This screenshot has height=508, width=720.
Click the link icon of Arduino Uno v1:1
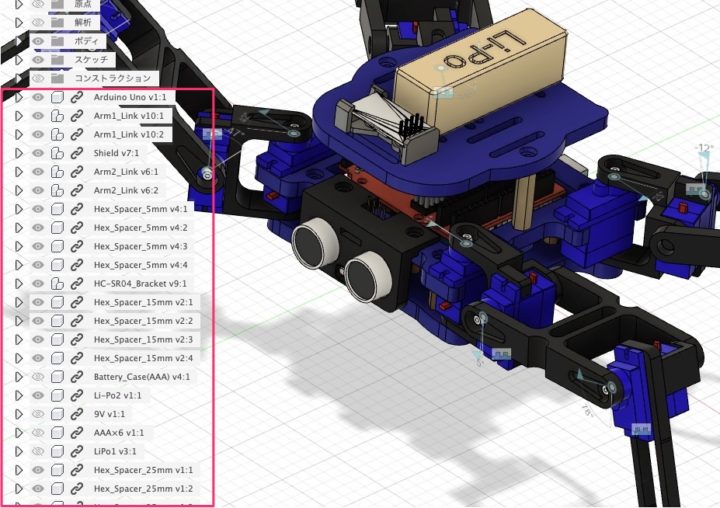(77, 98)
